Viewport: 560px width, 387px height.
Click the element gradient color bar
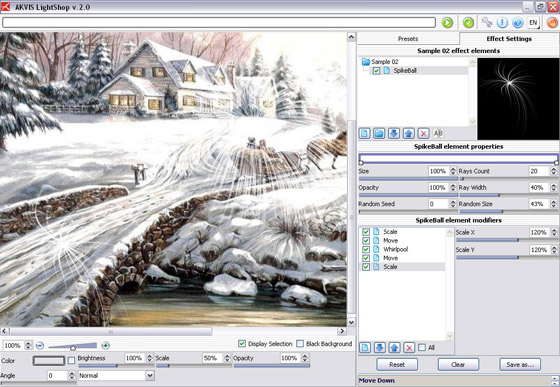coord(458,159)
